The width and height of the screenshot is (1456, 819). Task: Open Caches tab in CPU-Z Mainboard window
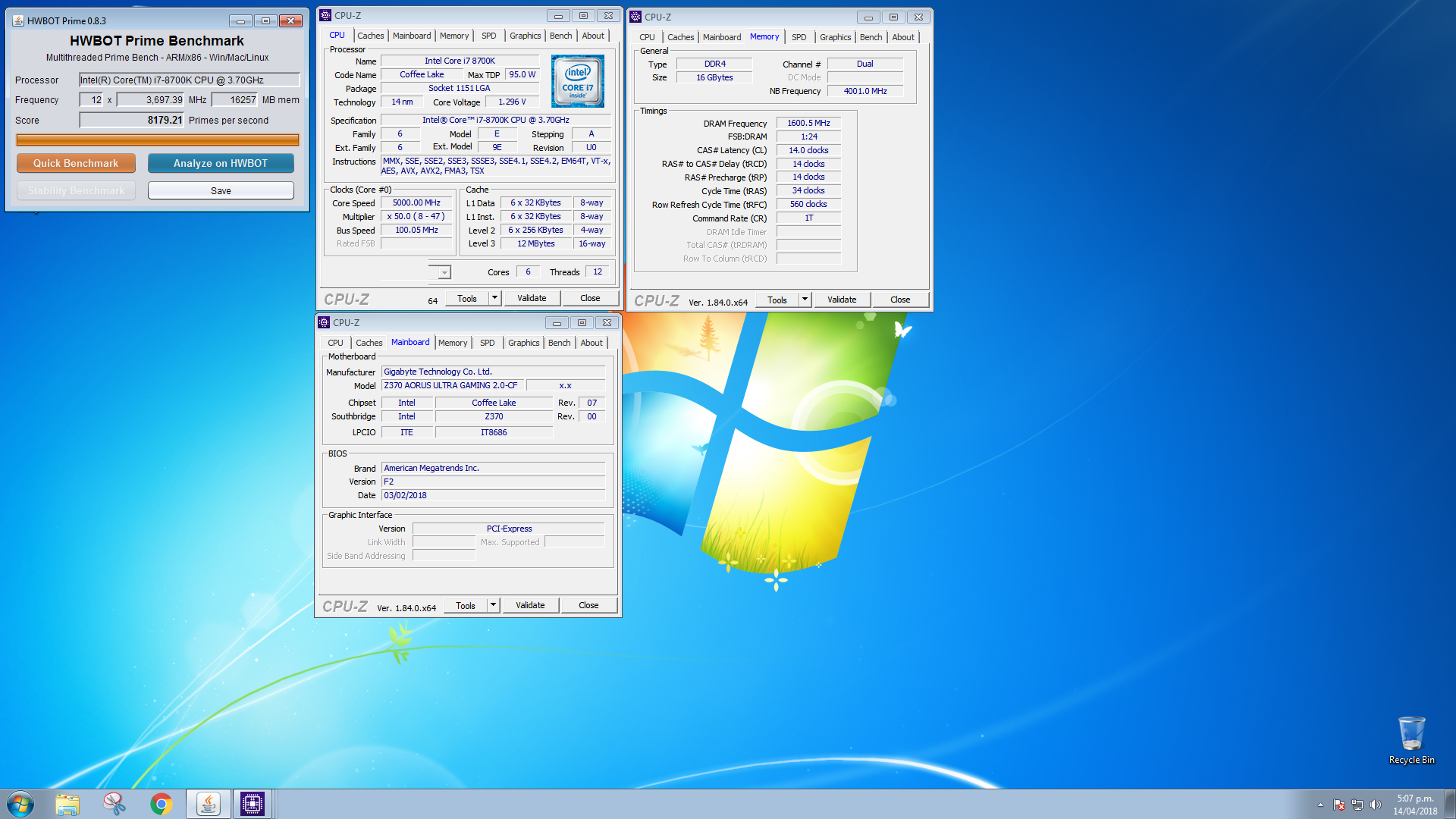coord(369,343)
